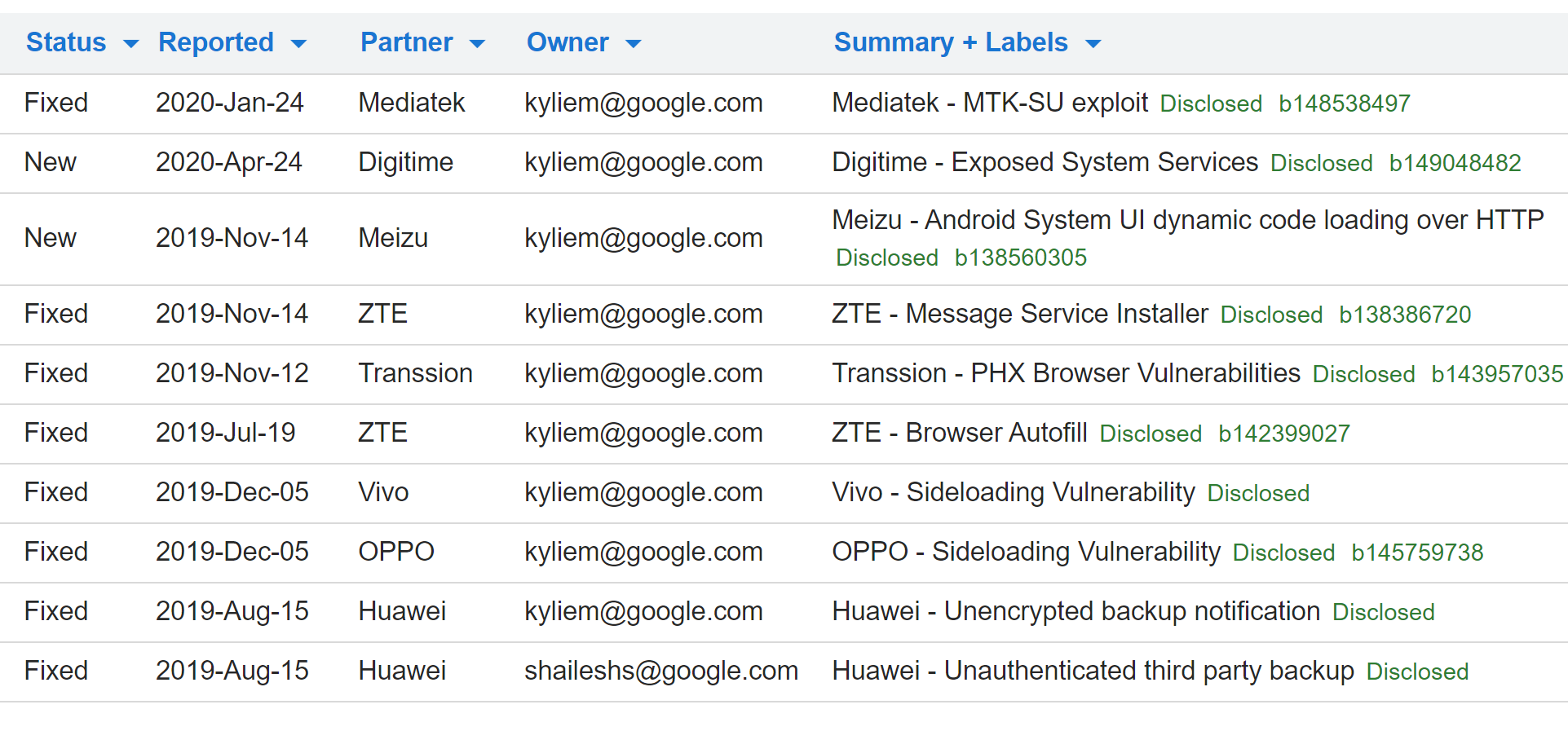Screen dimensions: 1568x731
Task: Open the Owner column dropdown arrow
Action: tap(634, 44)
